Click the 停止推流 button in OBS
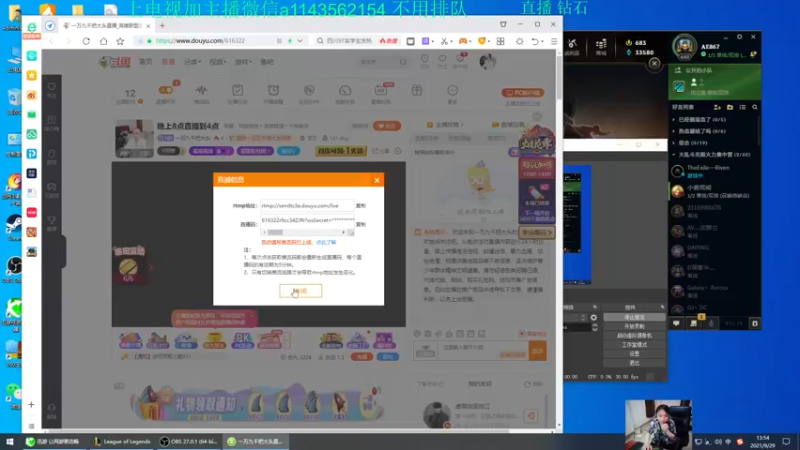 (x=634, y=317)
